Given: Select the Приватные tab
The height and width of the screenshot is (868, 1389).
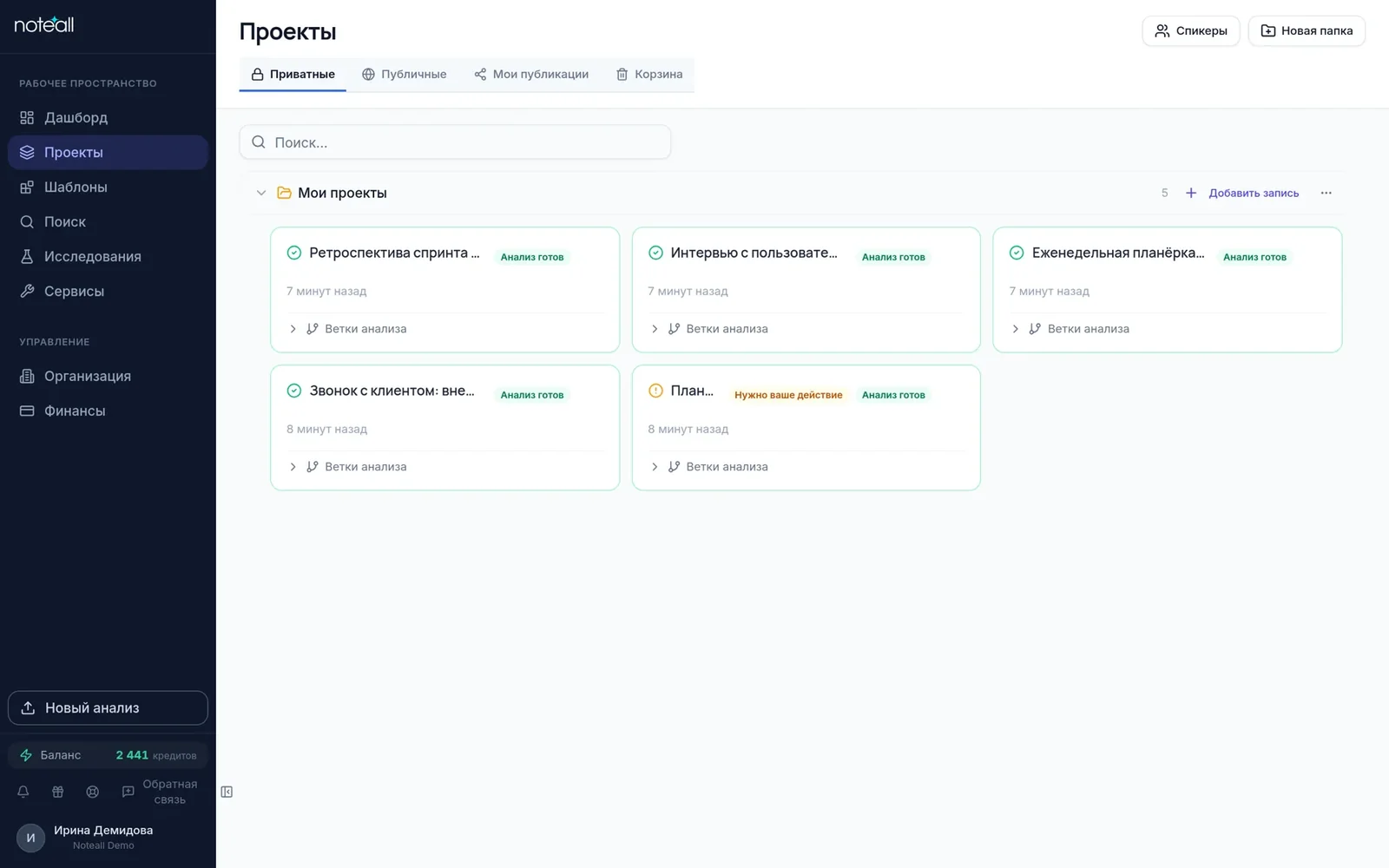Looking at the screenshot, I should (293, 74).
